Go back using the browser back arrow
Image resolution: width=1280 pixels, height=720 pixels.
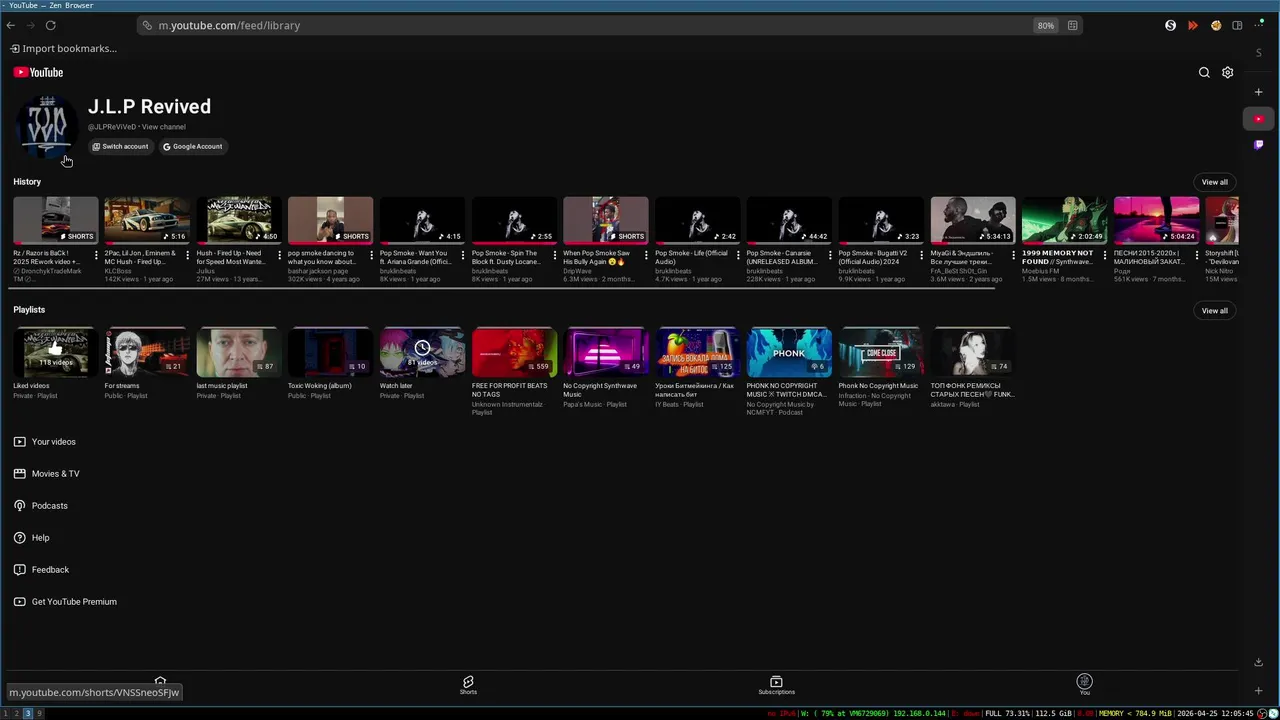click(10, 25)
